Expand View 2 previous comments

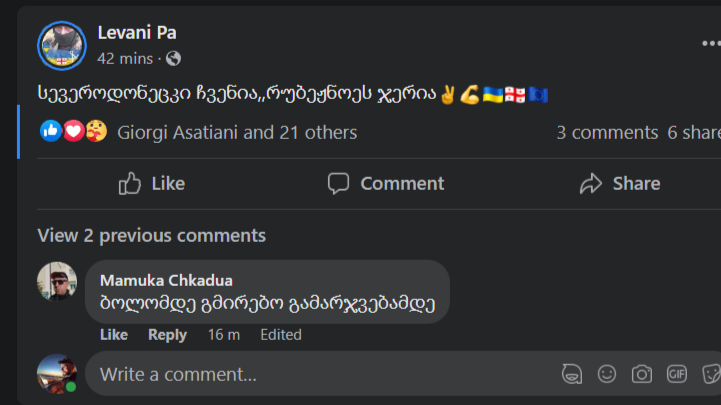[x=151, y=236]
